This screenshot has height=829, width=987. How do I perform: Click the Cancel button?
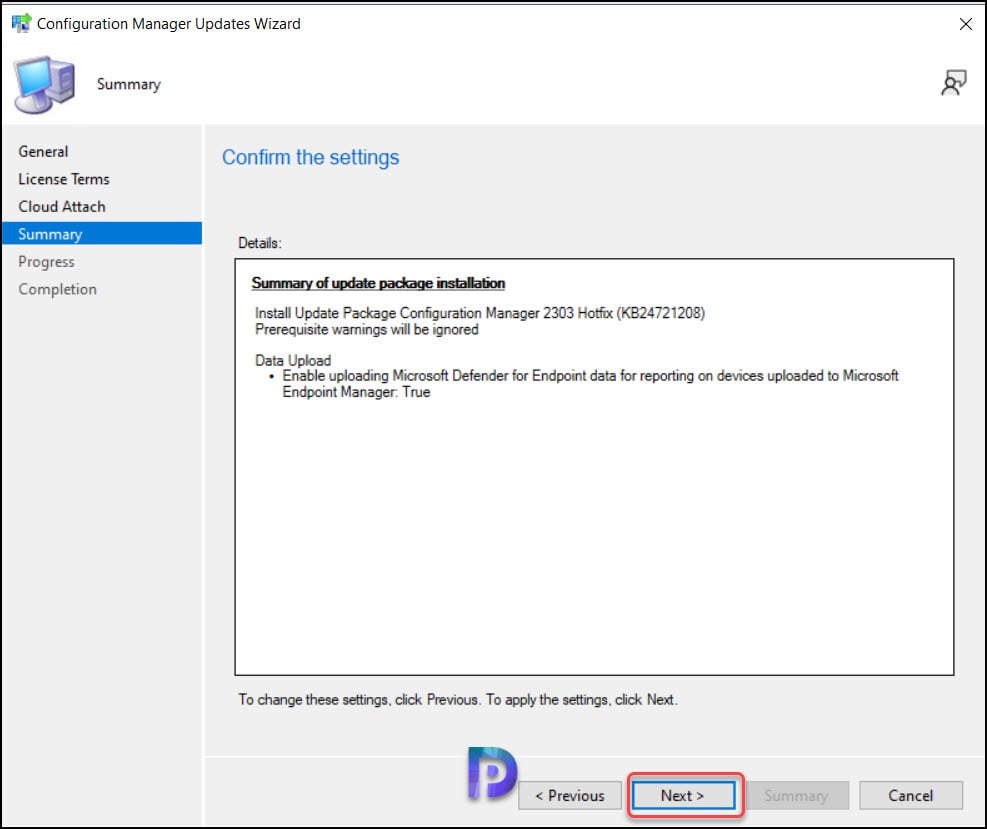click(911, 796)
